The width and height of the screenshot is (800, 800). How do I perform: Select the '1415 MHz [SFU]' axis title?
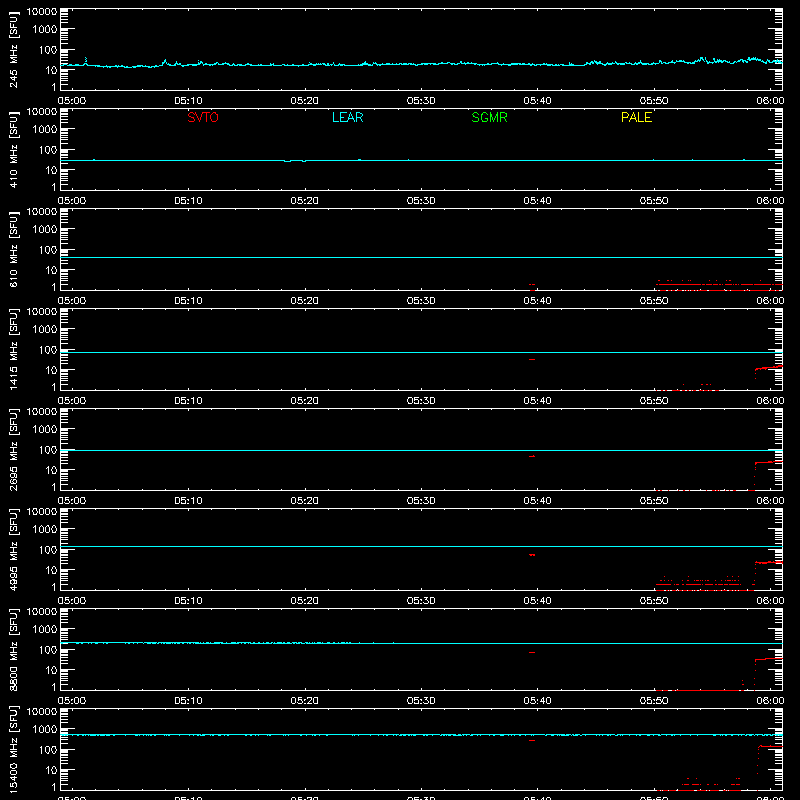click(14, 349)
